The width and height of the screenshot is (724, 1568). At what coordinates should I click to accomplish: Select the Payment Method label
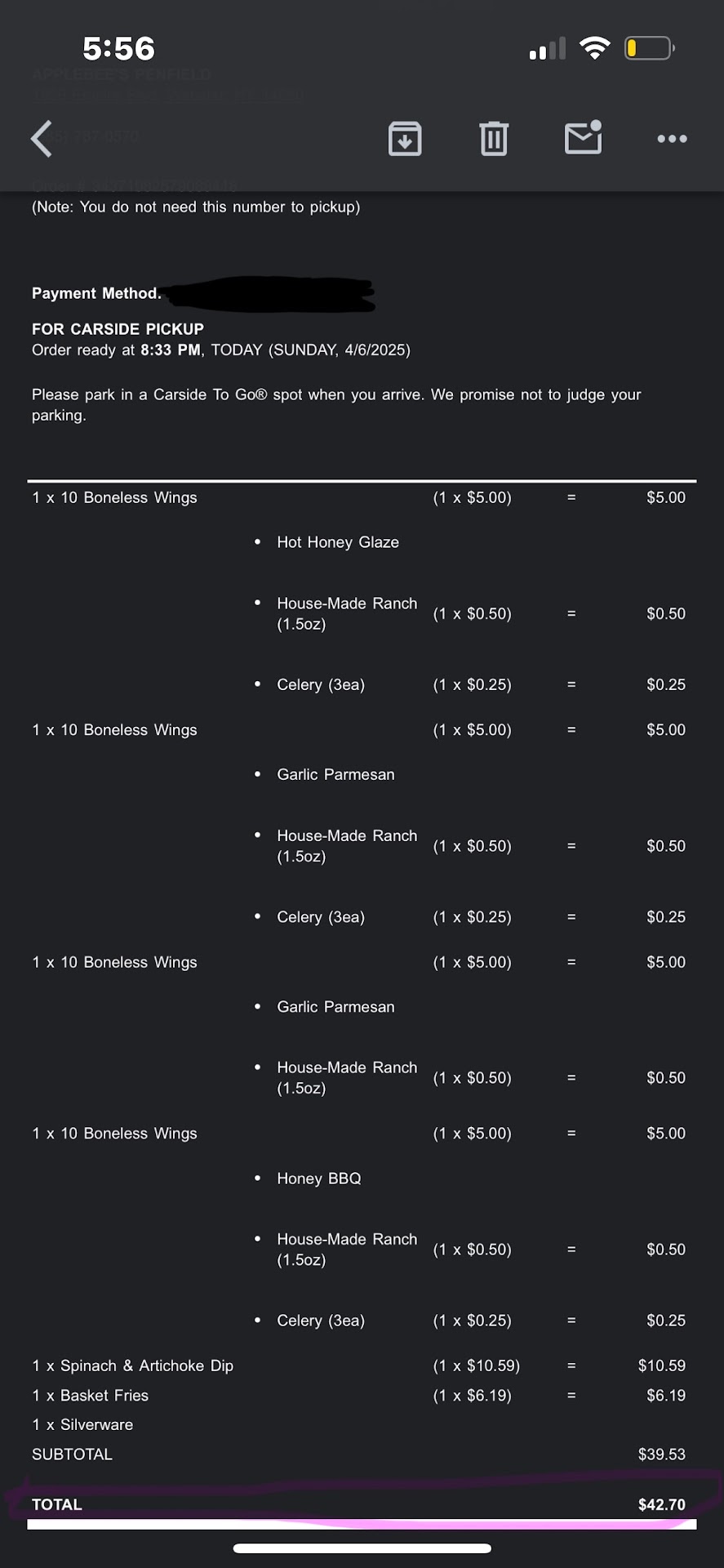pyautogui.click(x=96, y=293)
